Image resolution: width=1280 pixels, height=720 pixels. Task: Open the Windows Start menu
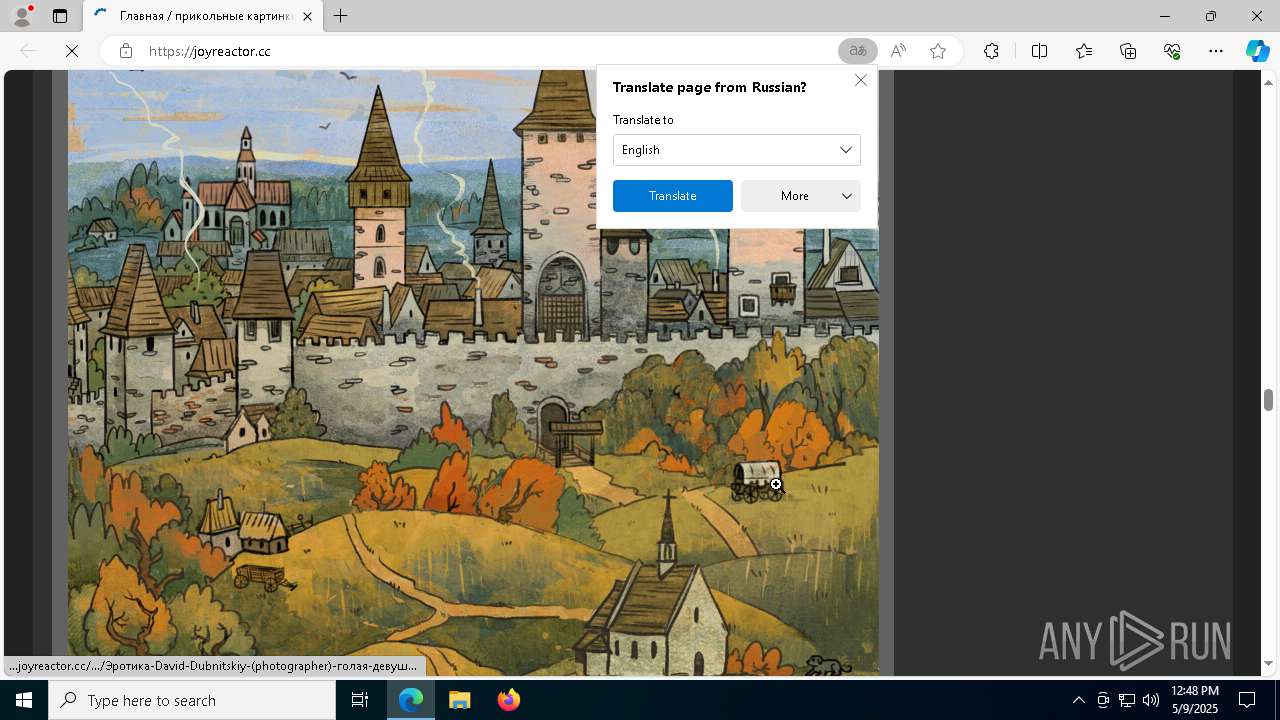pos(24,700)
